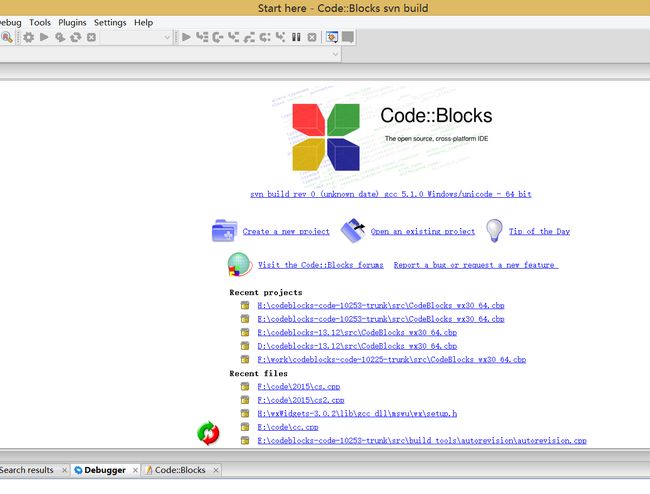Open recent file wxWidgets-3.0.2 setup.h
Image resolution: width=650 pixels, height=494 pixels.
point(357,414)
